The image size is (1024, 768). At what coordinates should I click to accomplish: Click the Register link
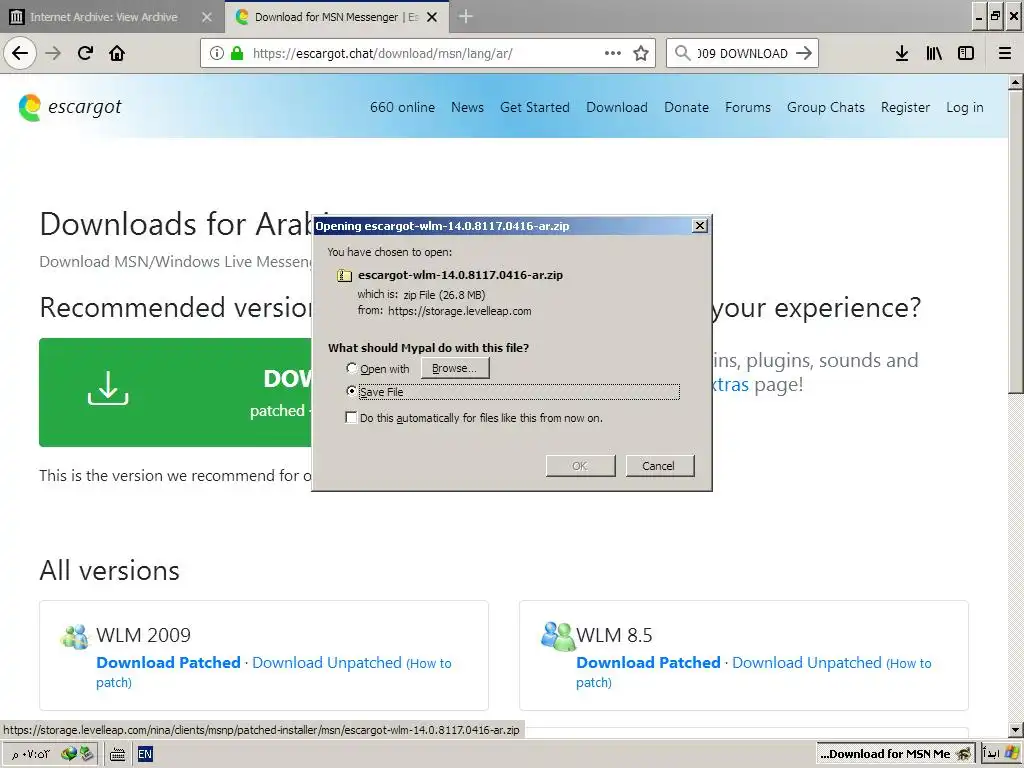(904, 107)
